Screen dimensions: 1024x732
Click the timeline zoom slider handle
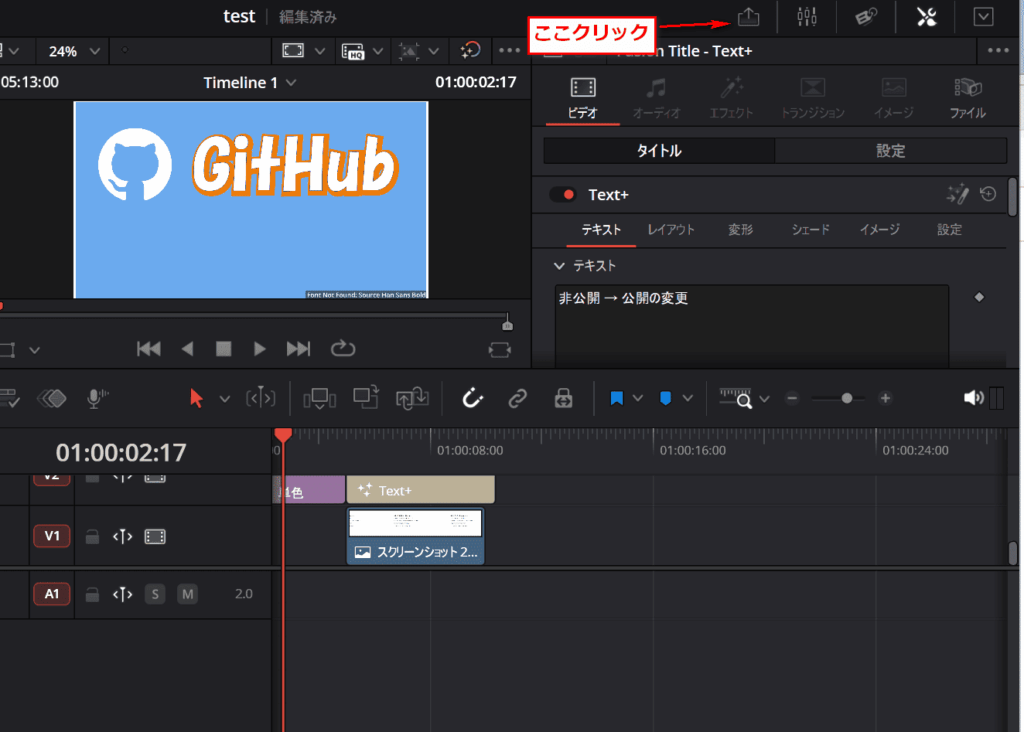847,398
